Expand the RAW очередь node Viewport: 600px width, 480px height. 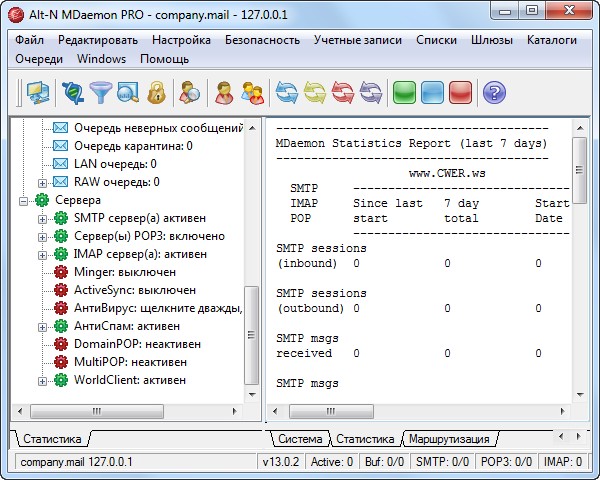[43, 182]
